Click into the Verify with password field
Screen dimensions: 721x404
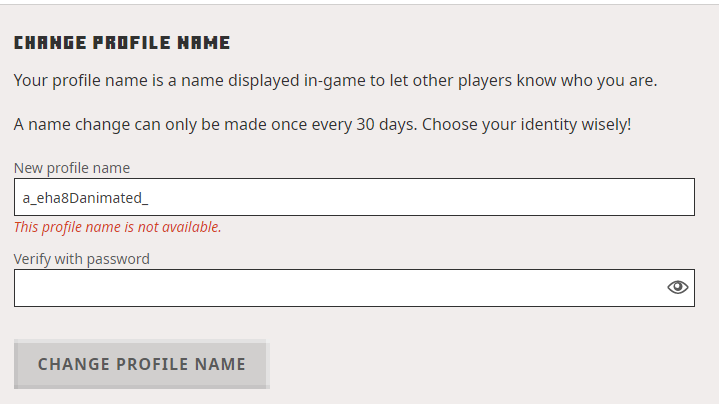point(340,288)
